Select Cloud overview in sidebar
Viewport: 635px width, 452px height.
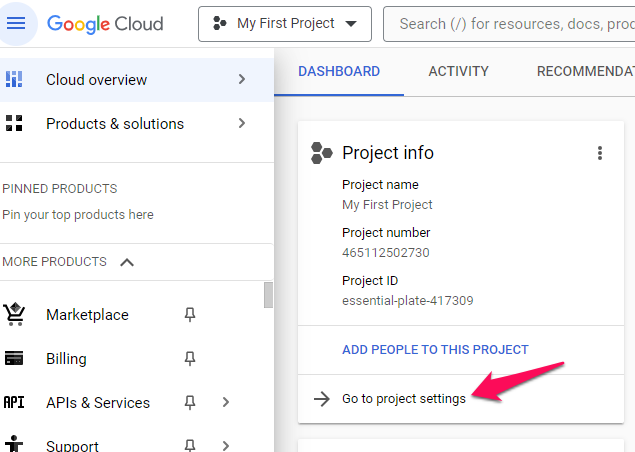(137, 79)
